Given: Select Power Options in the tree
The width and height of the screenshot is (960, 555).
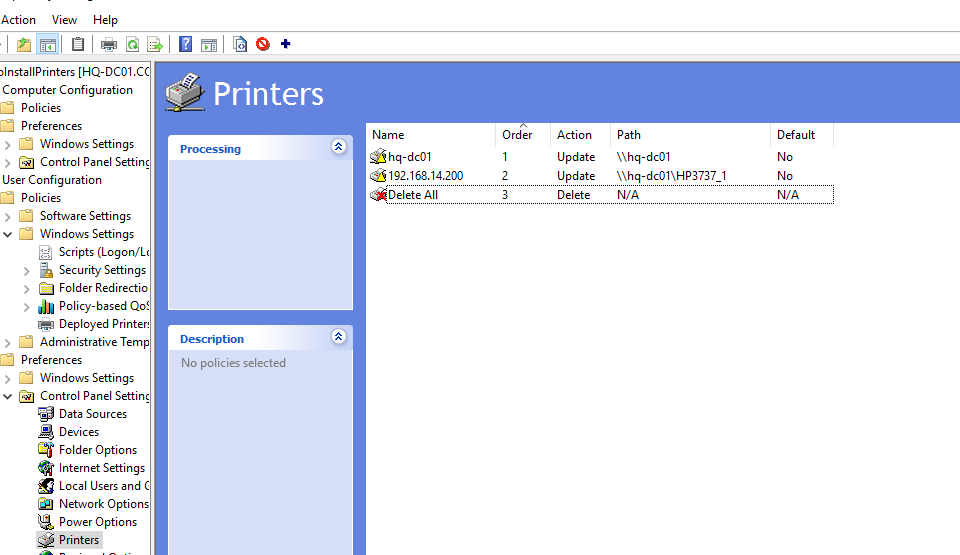Looking at the screenshot, I should coord(97,522).
